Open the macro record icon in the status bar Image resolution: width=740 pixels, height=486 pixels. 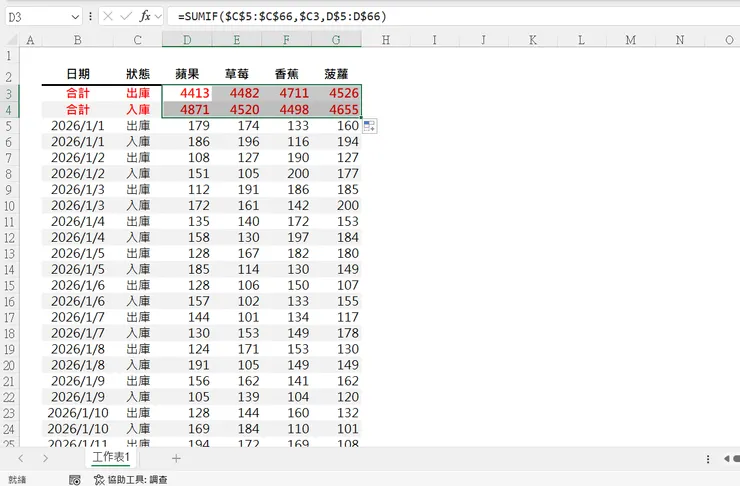(x=75, y=480)
